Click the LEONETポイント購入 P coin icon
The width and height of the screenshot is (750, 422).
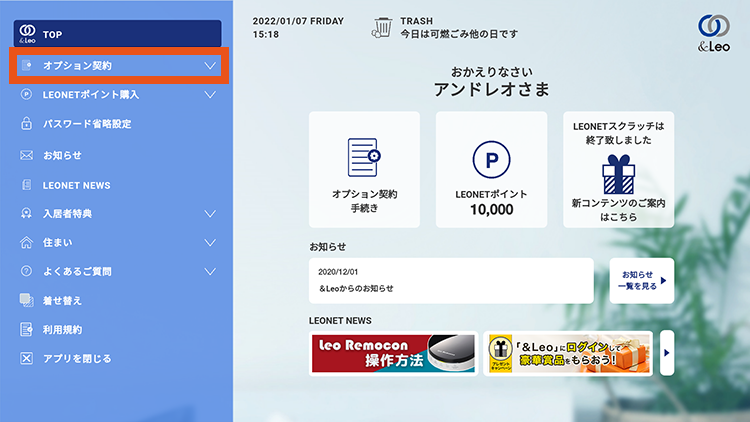(26, 94)
